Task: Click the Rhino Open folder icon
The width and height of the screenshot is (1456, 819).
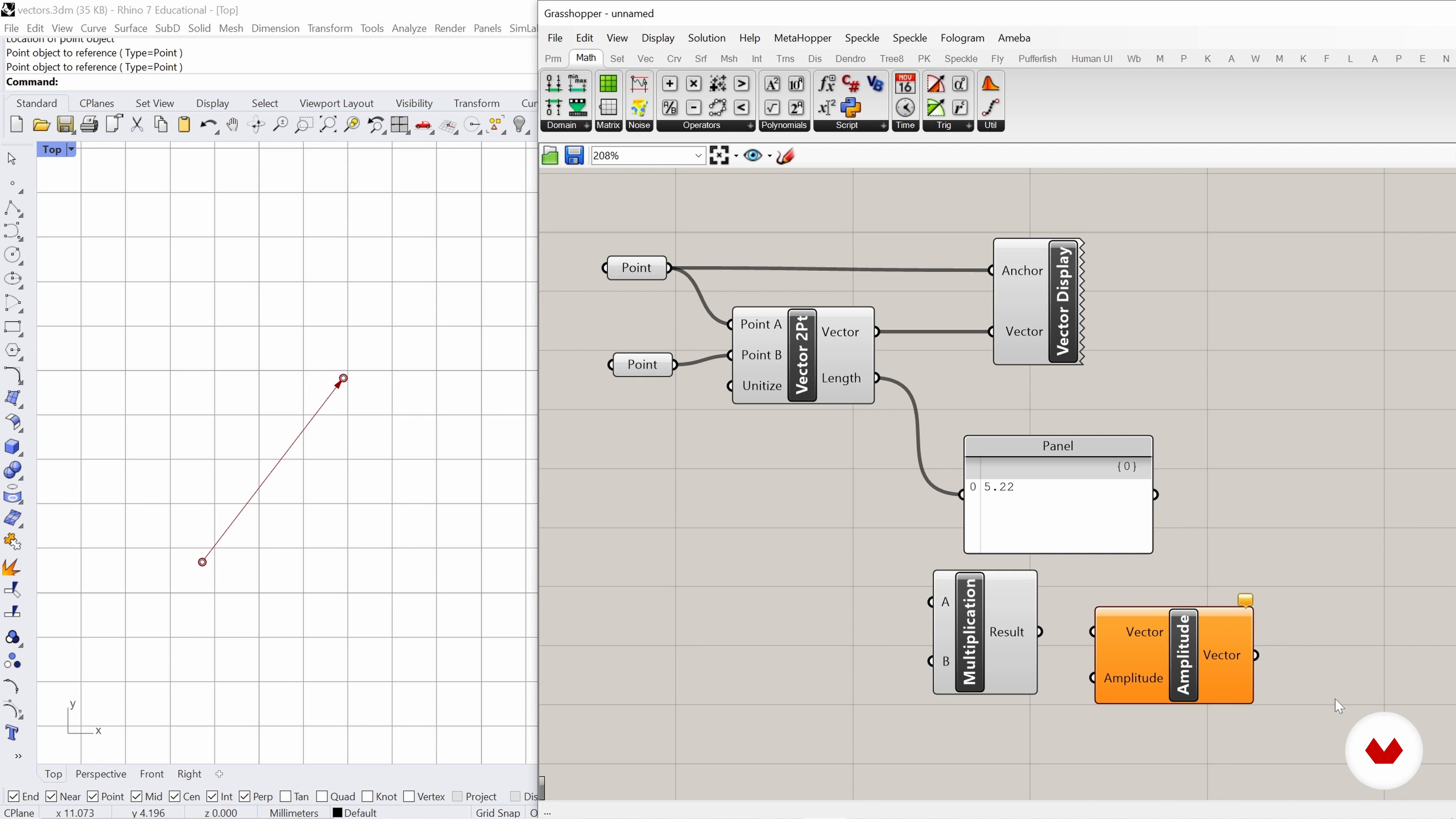Action: tap(41, 124)
